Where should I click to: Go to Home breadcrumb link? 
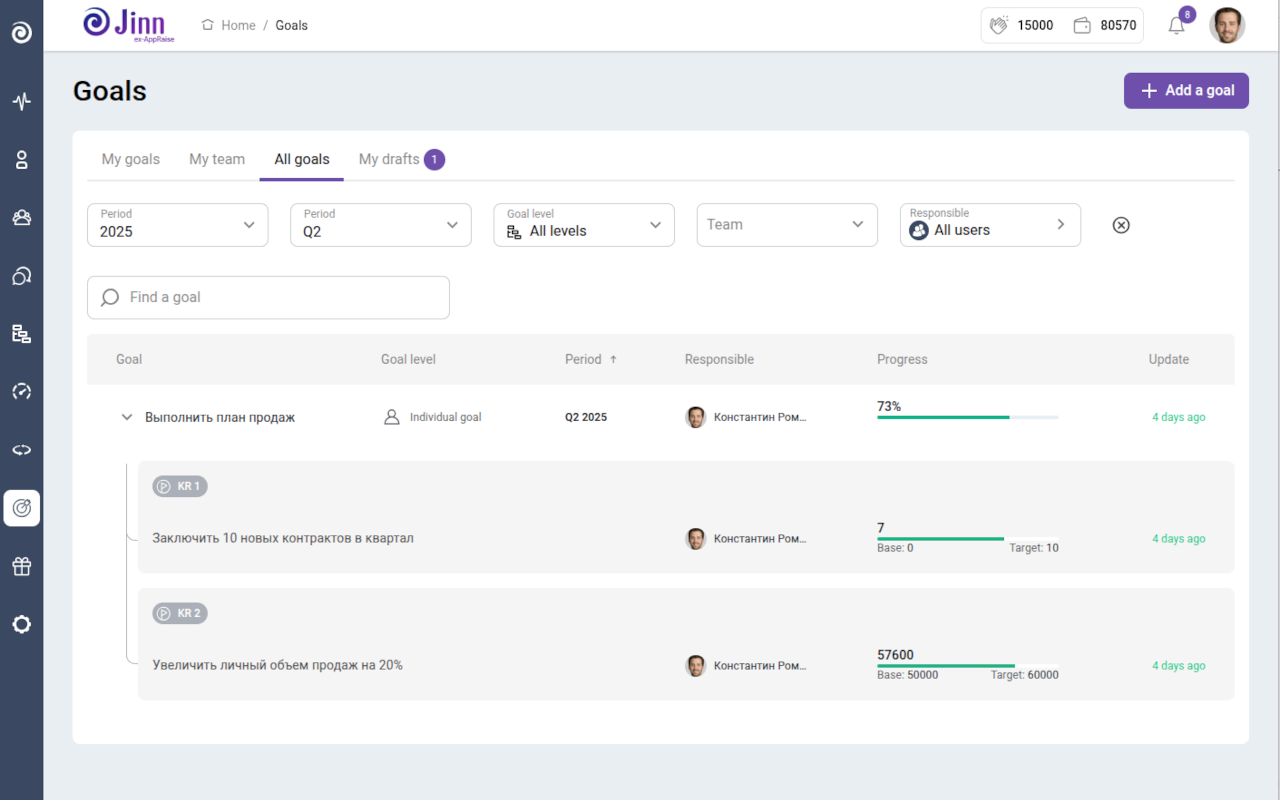(x=238, y=25)
